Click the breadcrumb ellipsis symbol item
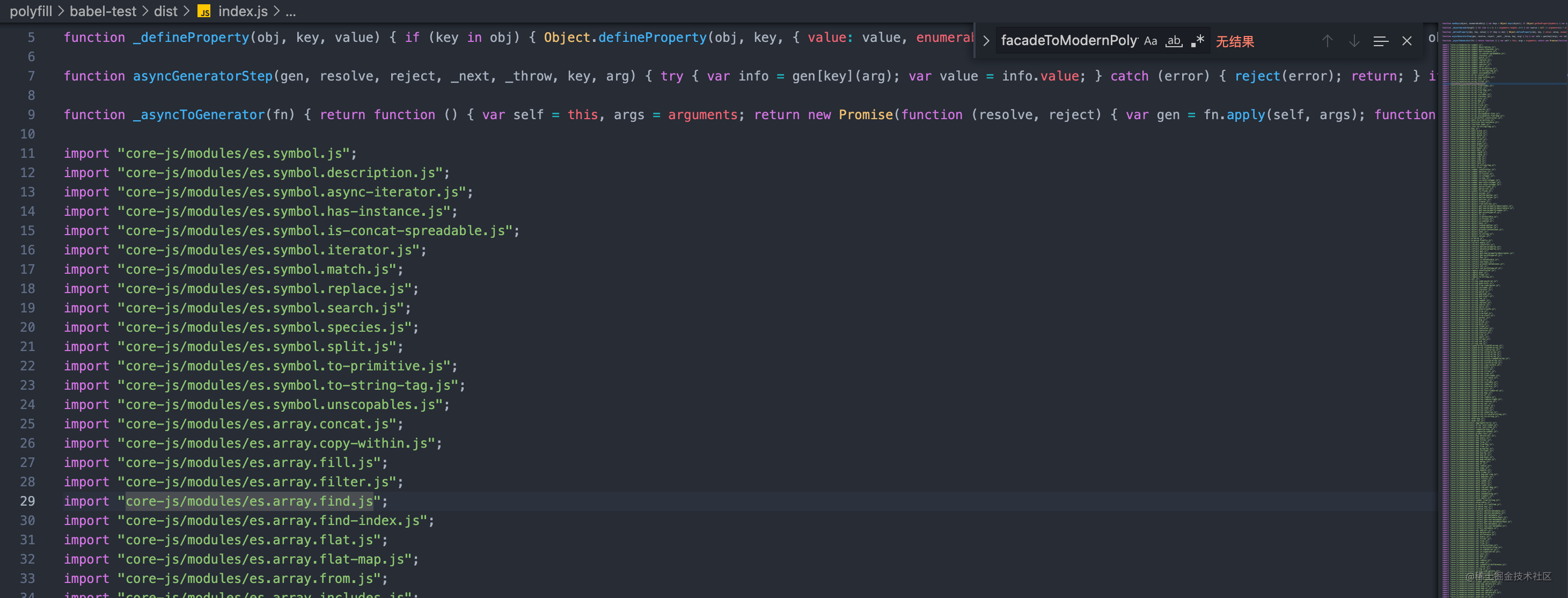Screen dimensions: 1568x598 pyautogui.click(x=290, y=11)
